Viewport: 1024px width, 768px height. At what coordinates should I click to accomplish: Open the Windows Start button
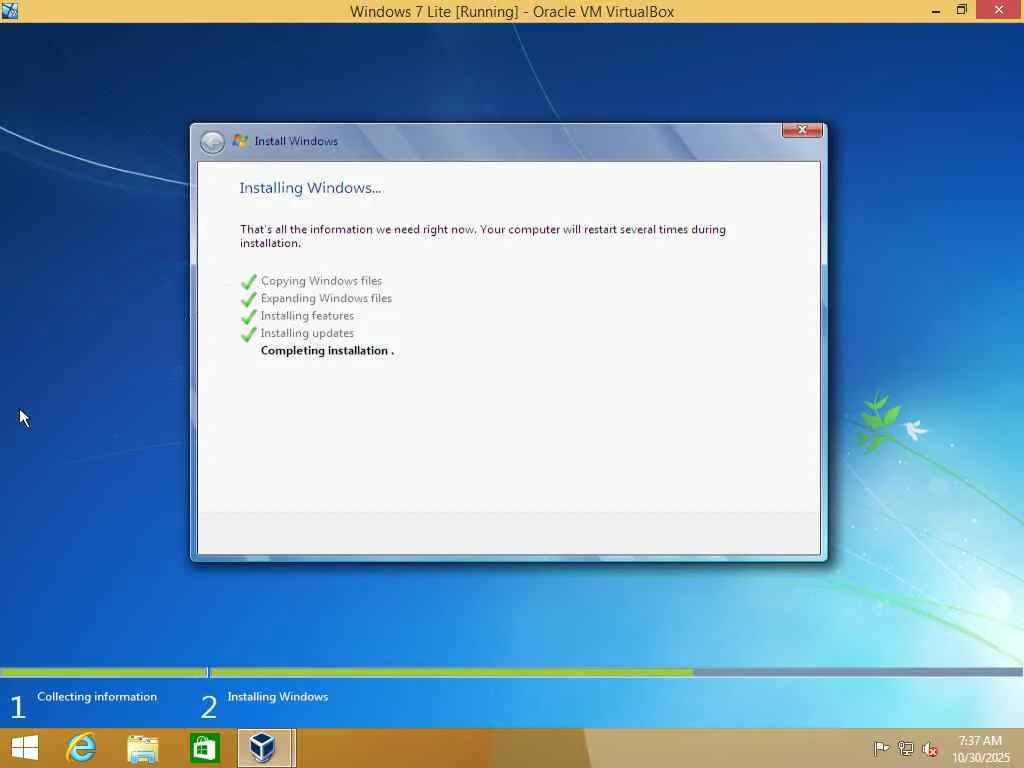pyautogui.click(x=25, y=748)
